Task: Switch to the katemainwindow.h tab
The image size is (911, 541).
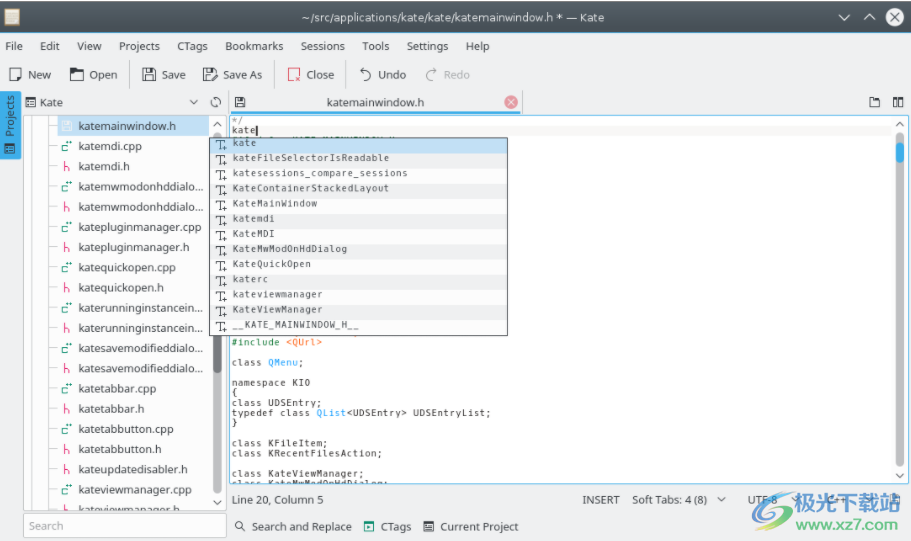Action: click(x=375, y=102)
